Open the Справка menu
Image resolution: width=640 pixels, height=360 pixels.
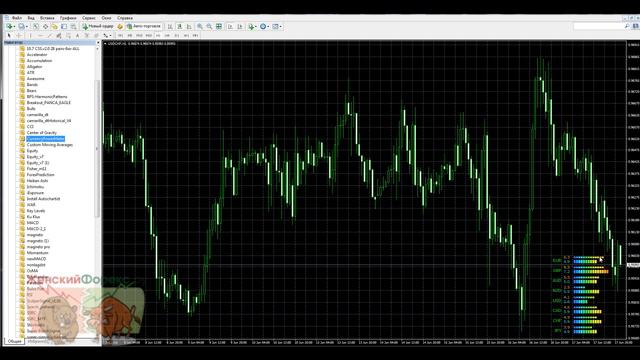(125, 18)
